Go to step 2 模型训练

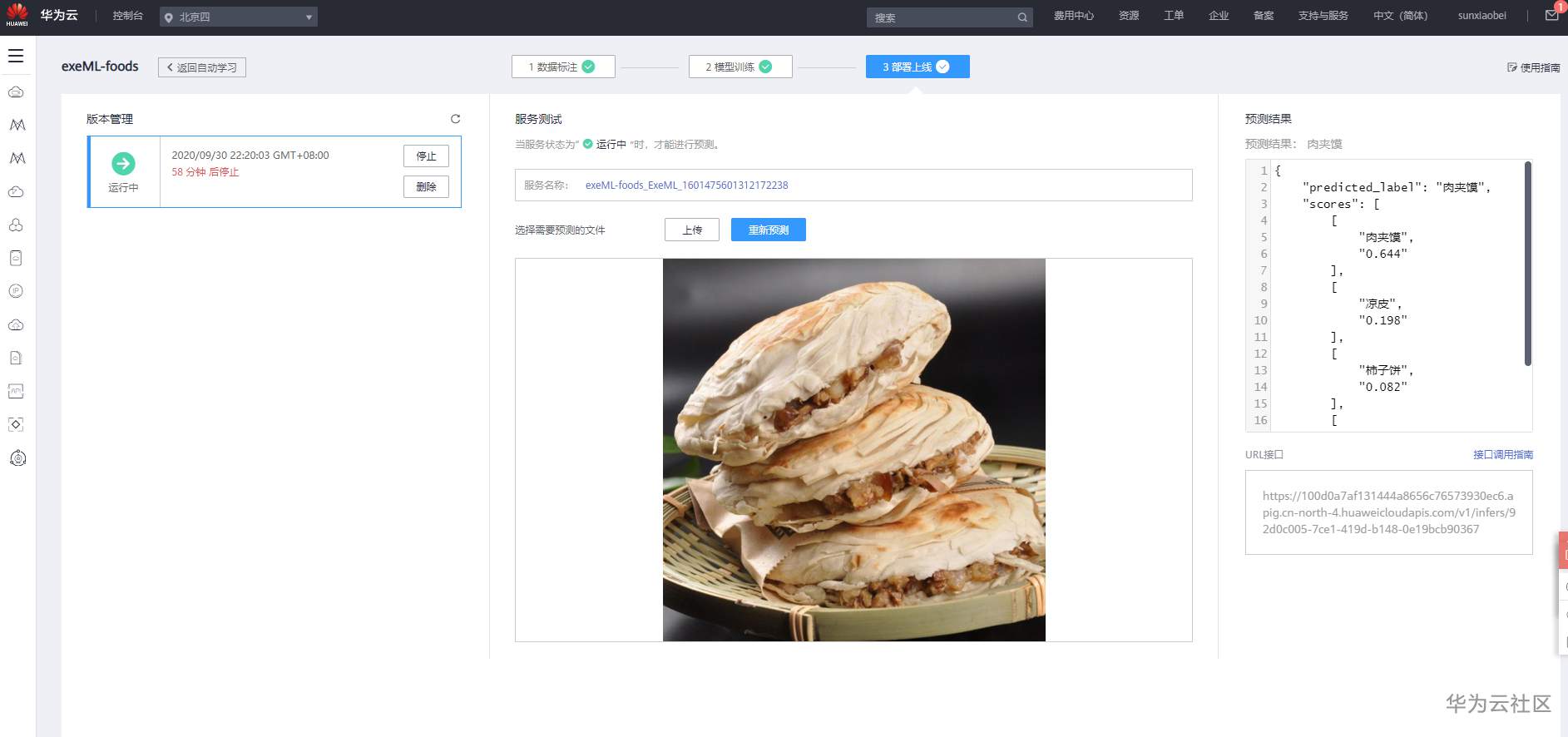[740, 67]
